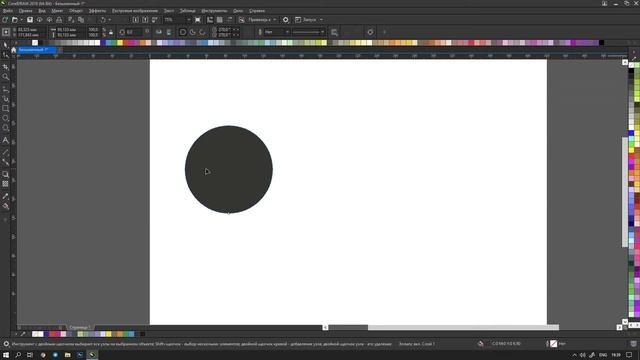This screenshot has height=360, width=640.
Task: Open the outline width dropdown
Action: coord(287,32)
